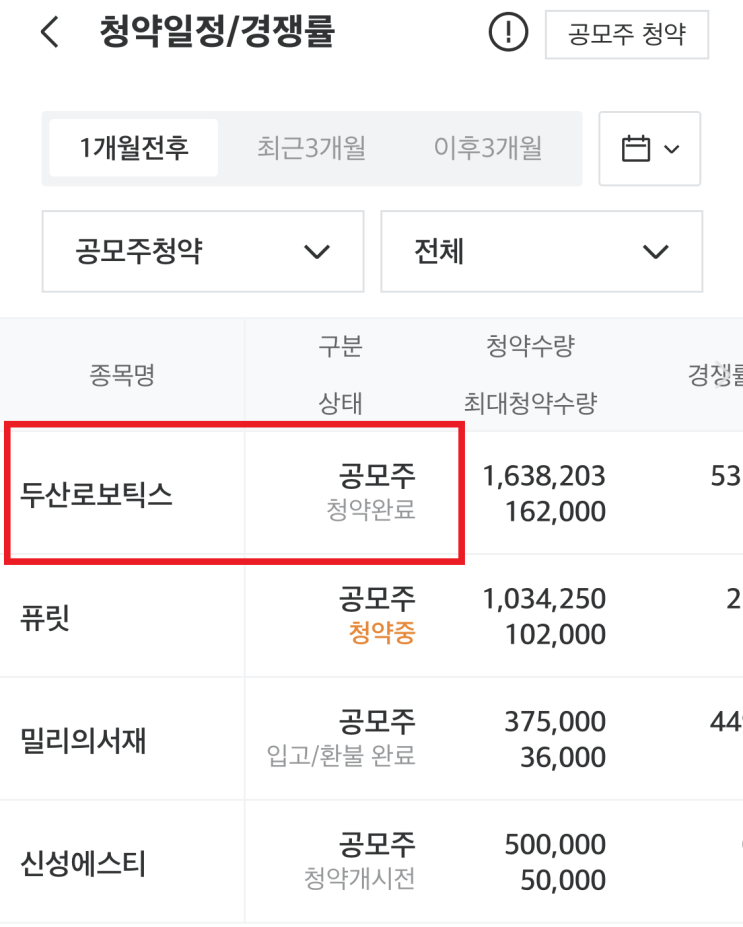Click the 청약수량 column header
This screenshot has height=927, width=743.
click(530, 347)
